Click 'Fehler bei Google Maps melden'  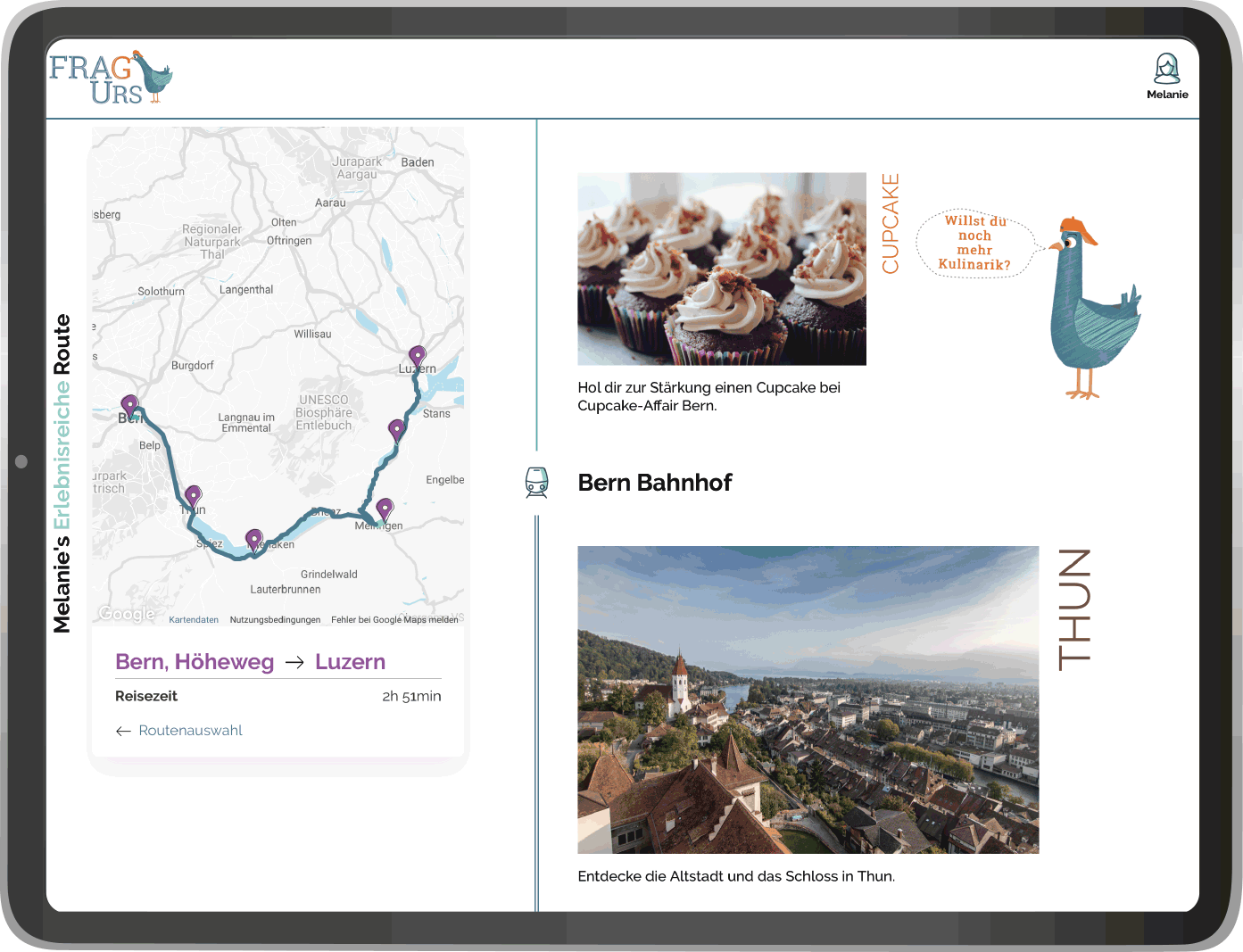click(394, 620)
